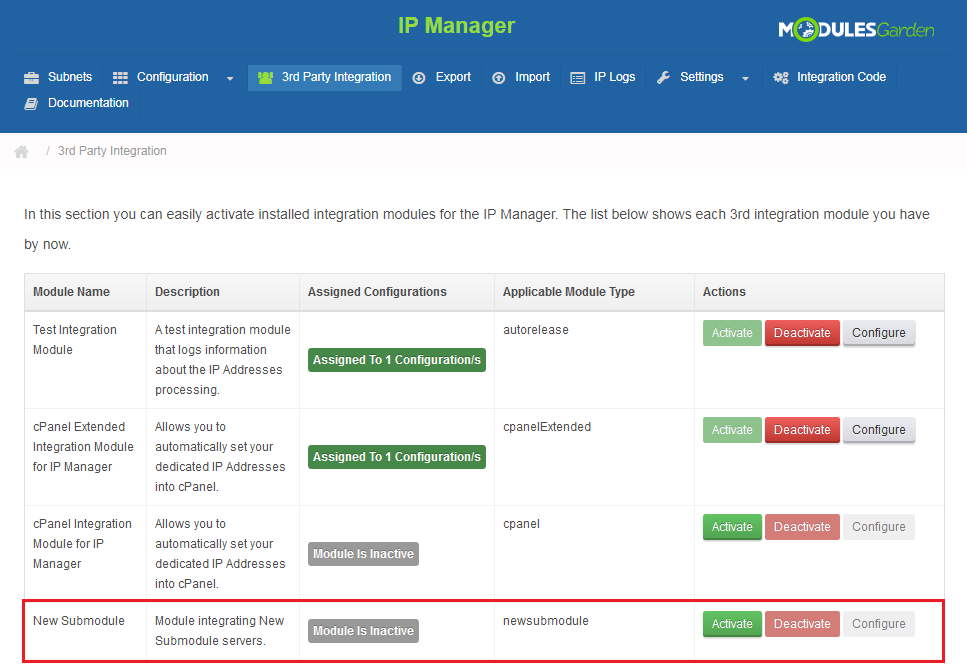Click the IP Logs list icon
This screenshot has width=967, height=671.
point(577,78)
